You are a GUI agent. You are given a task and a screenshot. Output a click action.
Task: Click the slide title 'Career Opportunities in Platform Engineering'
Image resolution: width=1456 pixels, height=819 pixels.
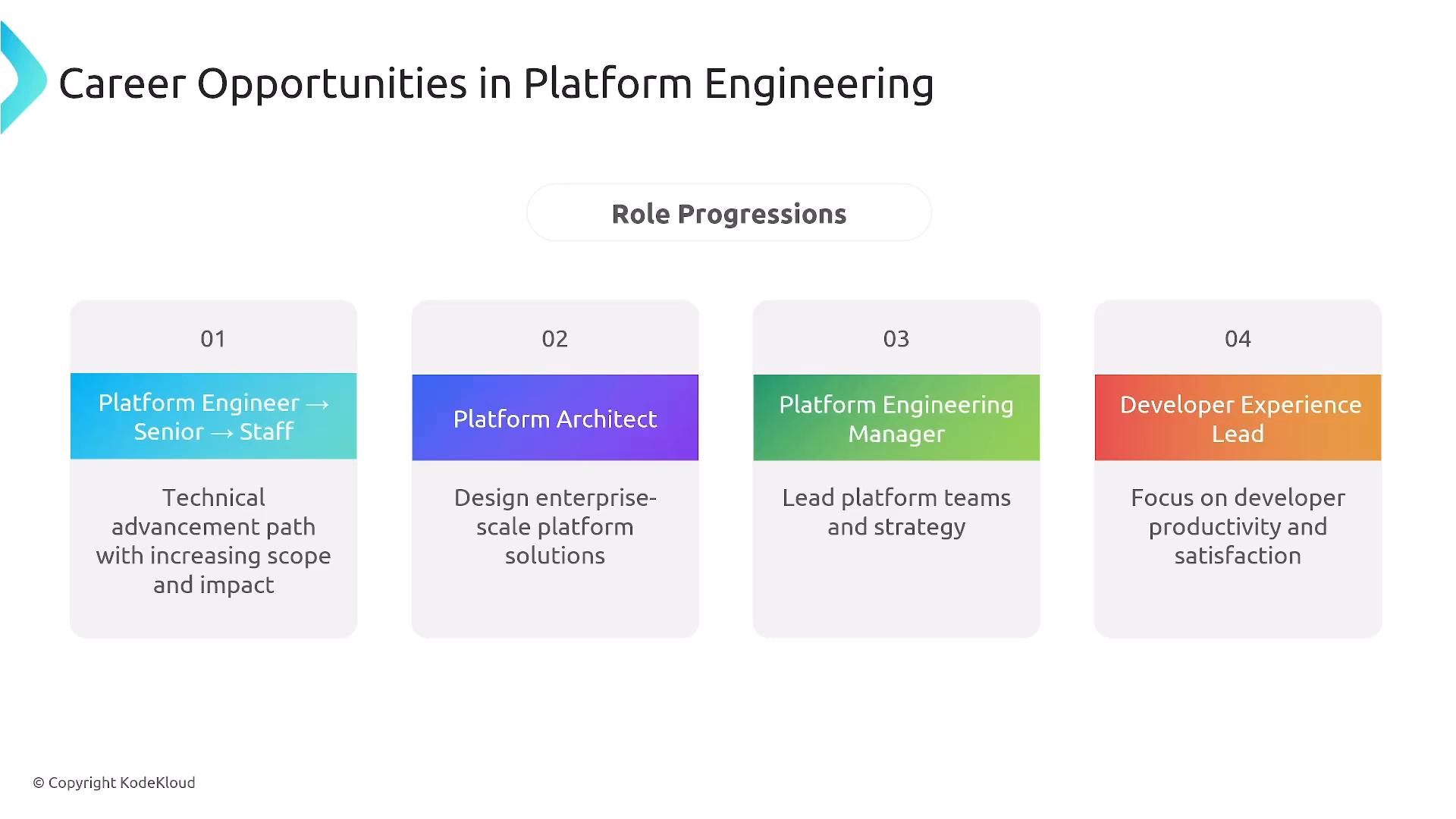tap(496, 83)
